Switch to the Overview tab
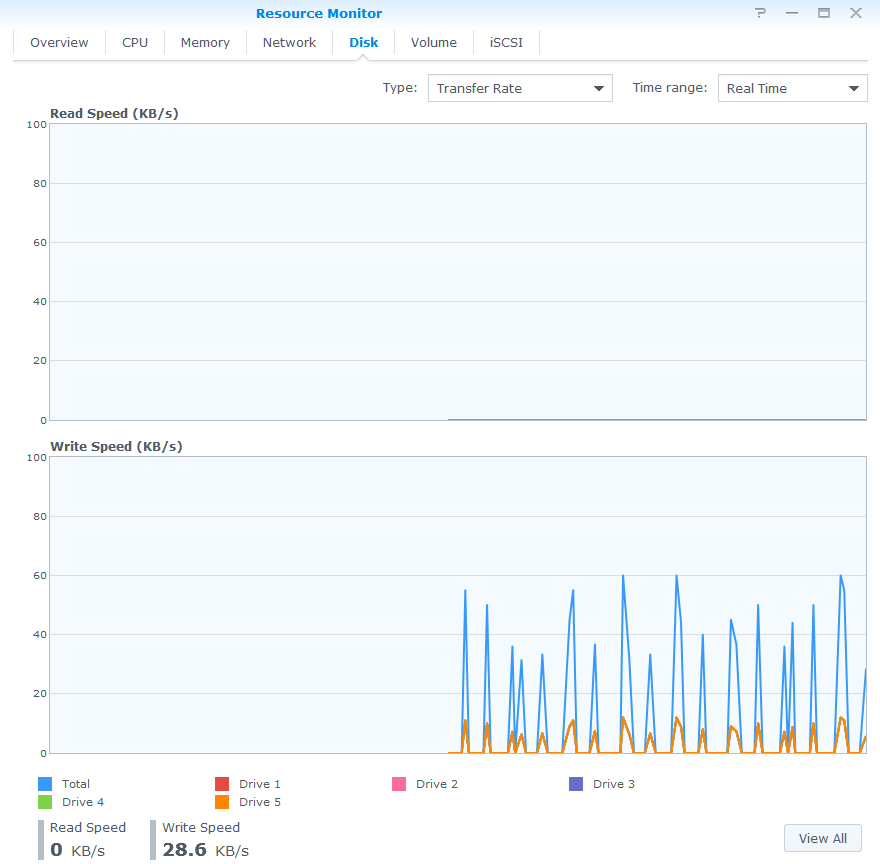The width and height of the screenshot is (880, 864). pyautogui.click(x=59, y=43)
